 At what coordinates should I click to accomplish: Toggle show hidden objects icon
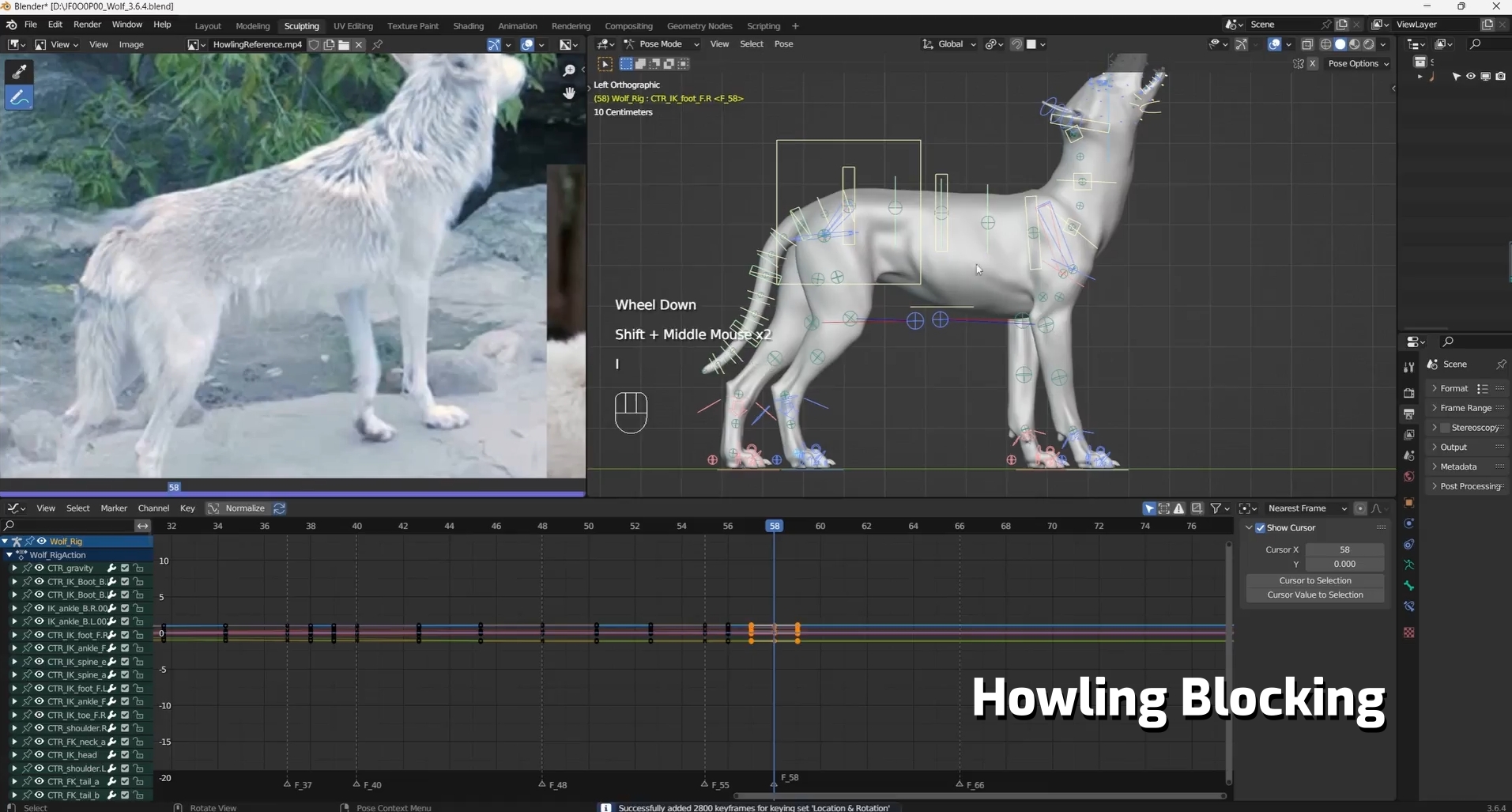tap(1164, 508)
